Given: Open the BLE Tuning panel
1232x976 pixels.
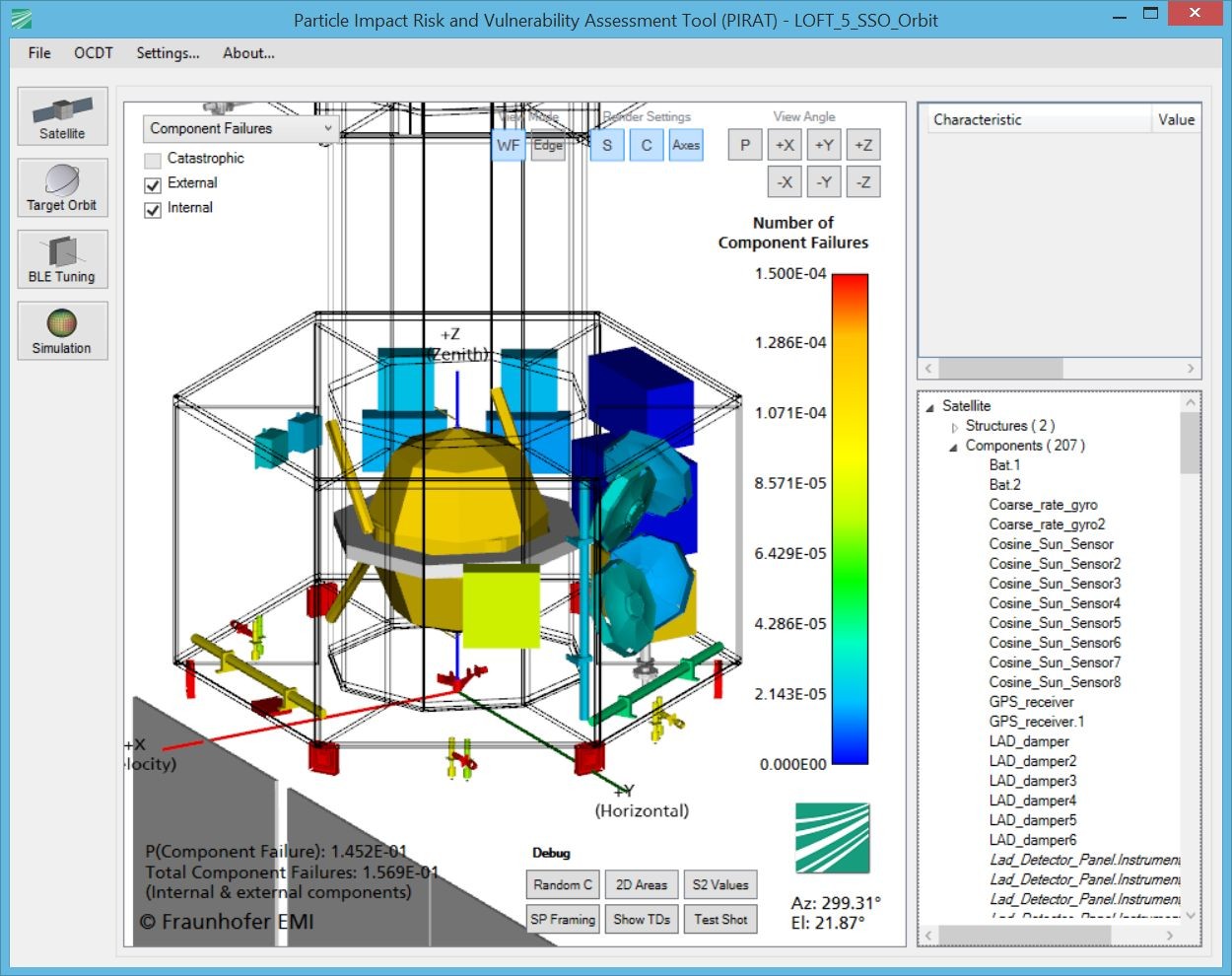Looking at the screenshot, I should [x=62, y=259].
